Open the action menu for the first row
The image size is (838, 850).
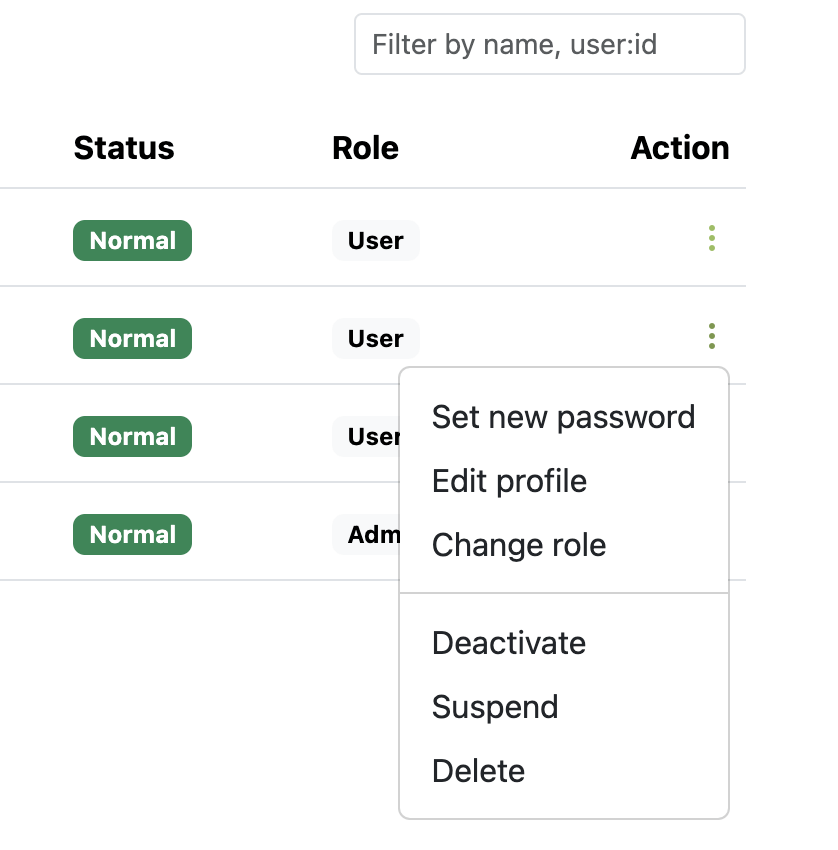click(711, 239)
